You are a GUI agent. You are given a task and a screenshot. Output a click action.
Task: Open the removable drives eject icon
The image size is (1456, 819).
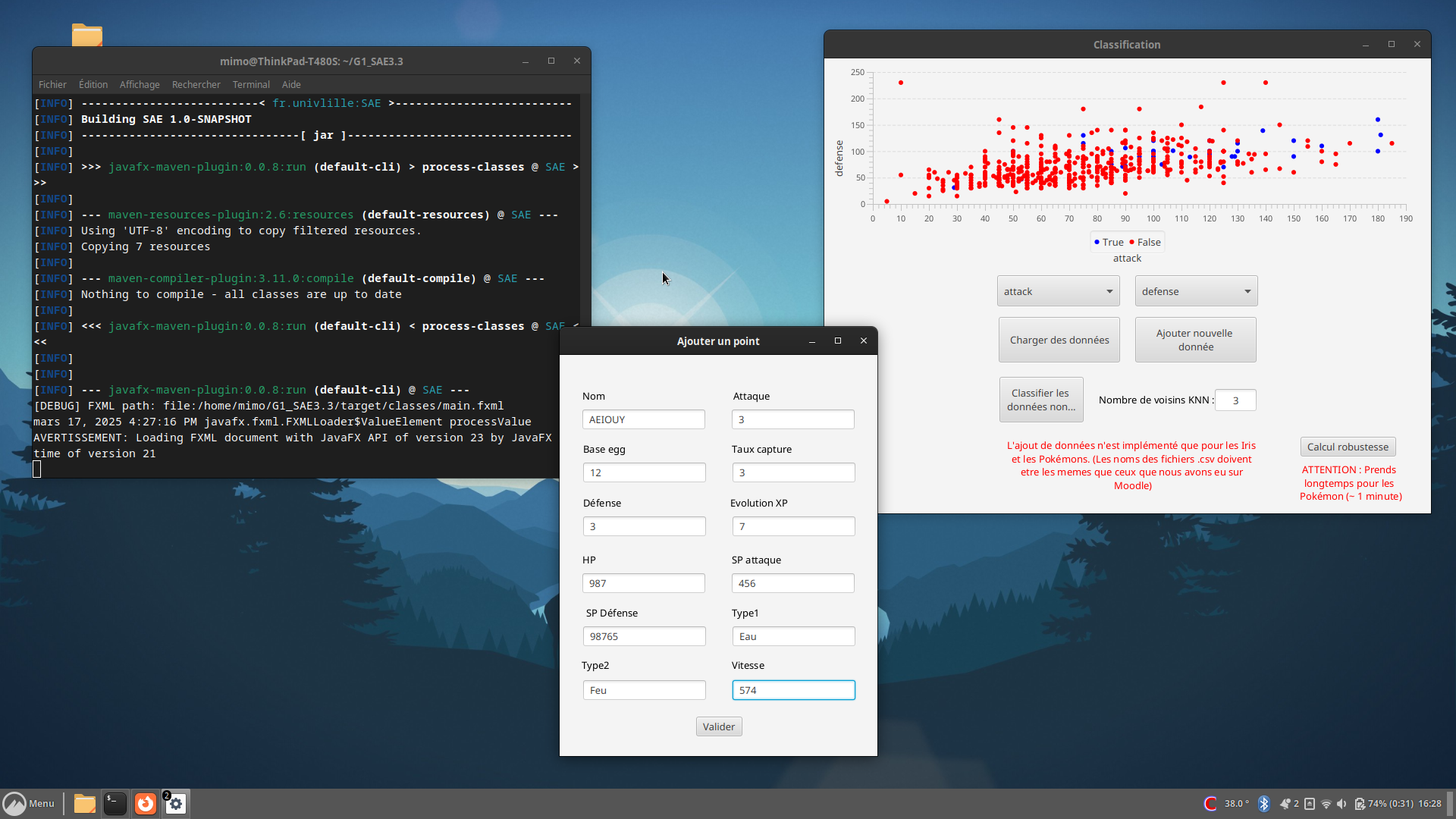tap(1310, 804)
